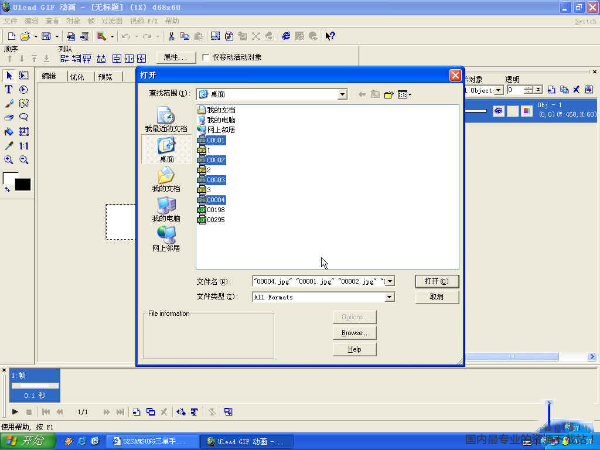Pick the Eyedropper tool in the toolbox
The height and width of the screenshot is (450, 600).
9,145
